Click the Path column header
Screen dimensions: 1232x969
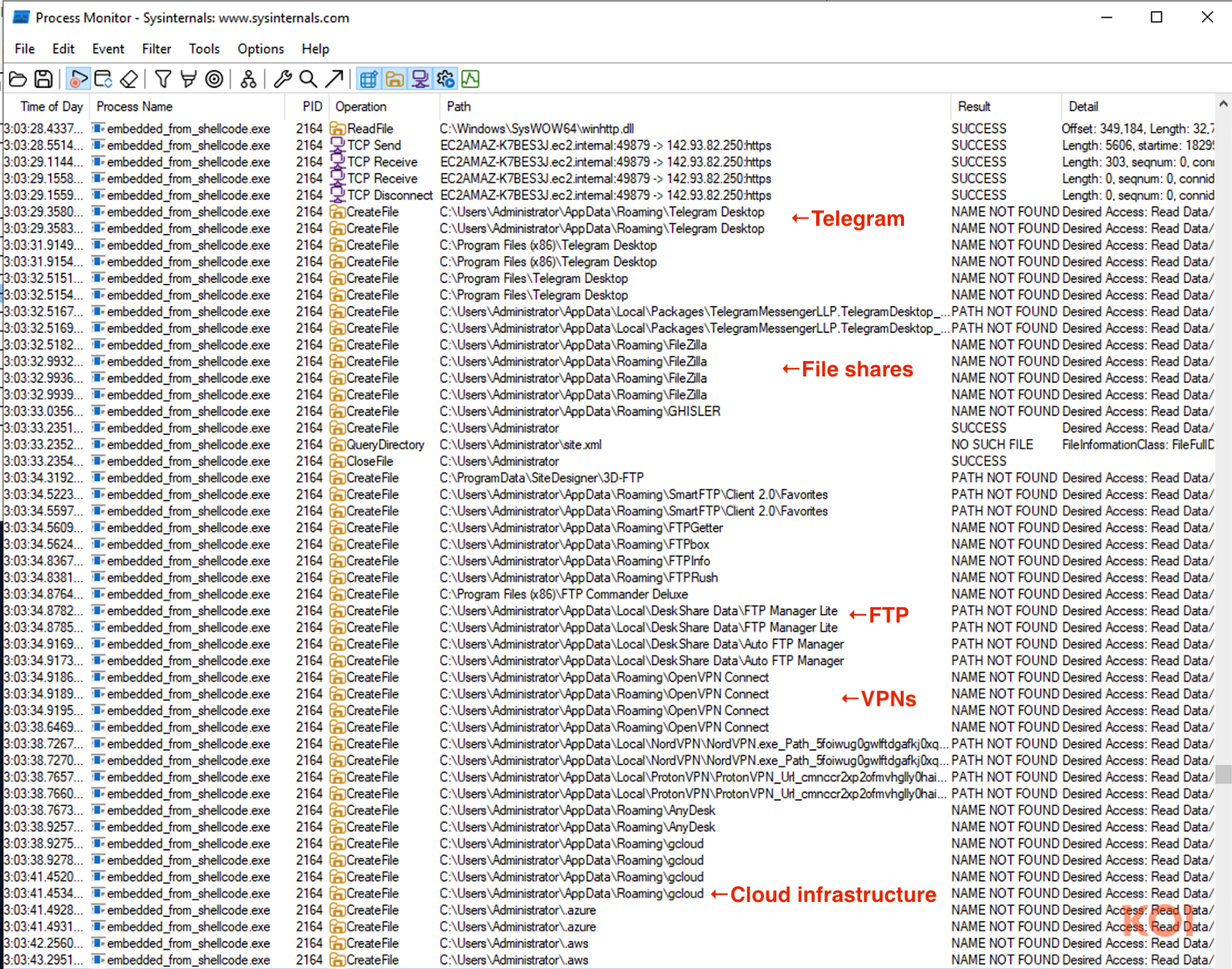point(696,106)
